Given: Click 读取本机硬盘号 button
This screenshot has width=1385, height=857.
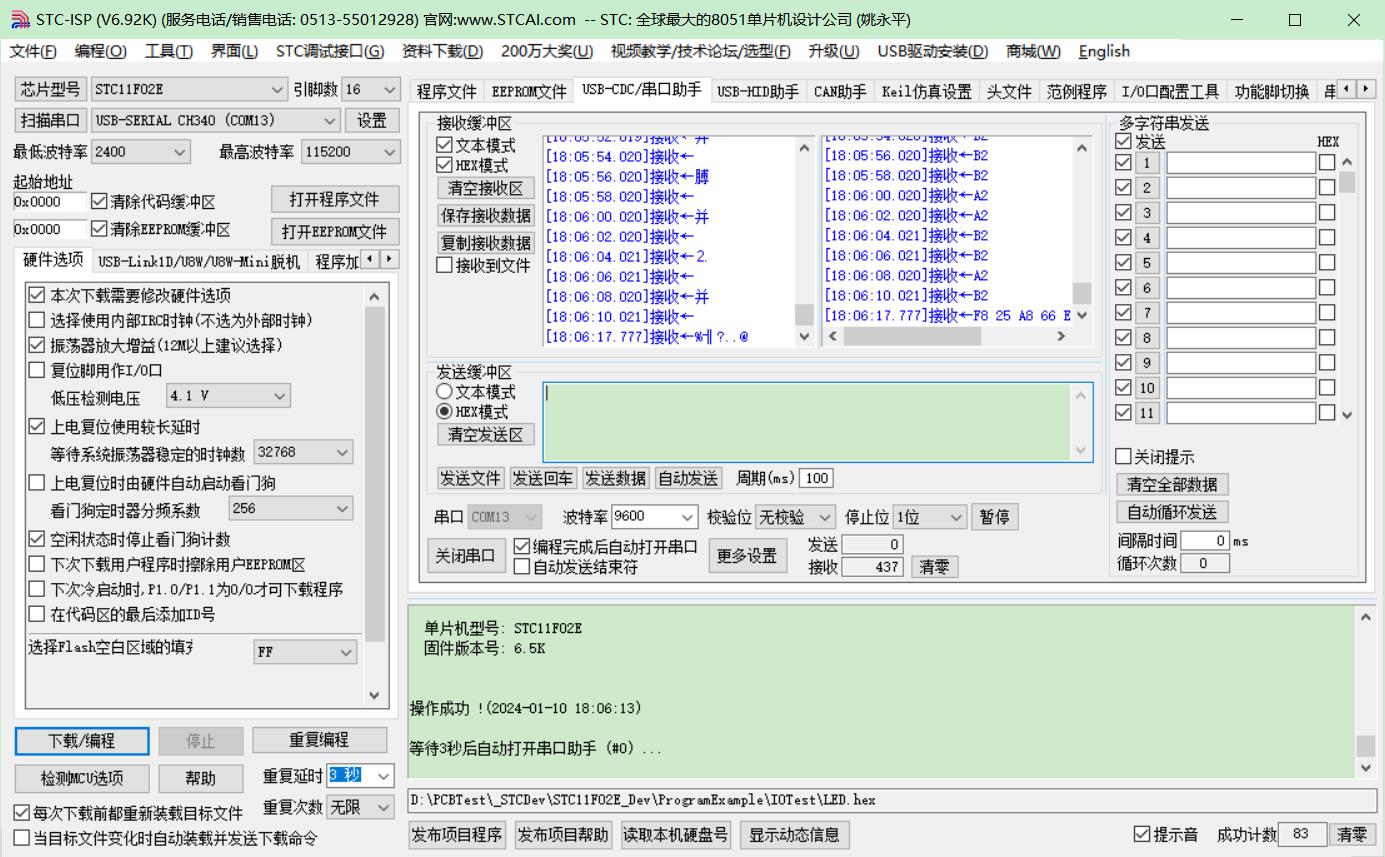Looking at the screenshot, I should (x=676, y=835).
